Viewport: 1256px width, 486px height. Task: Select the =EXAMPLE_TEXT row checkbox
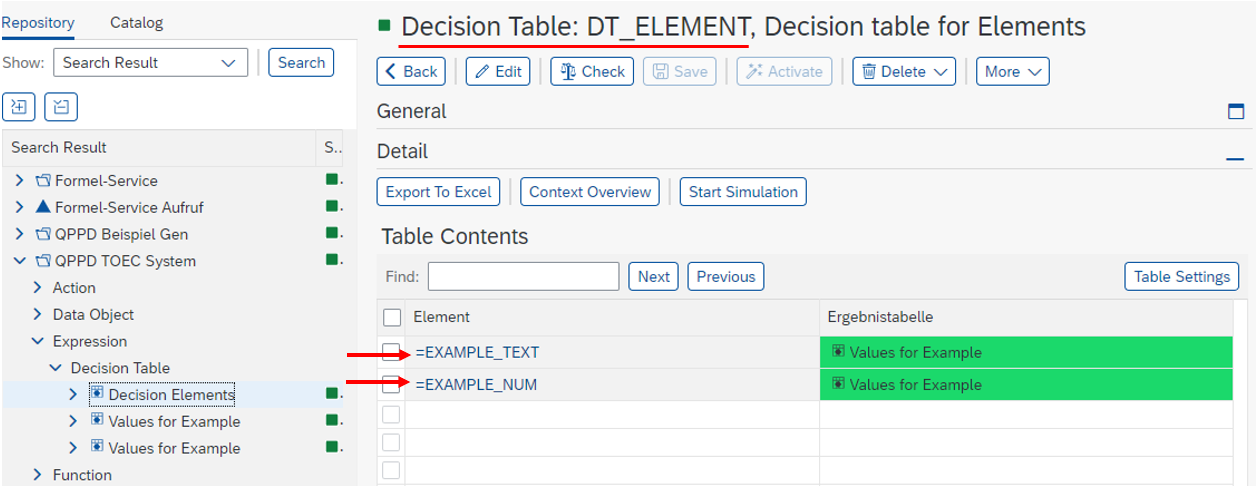point(392,352)
